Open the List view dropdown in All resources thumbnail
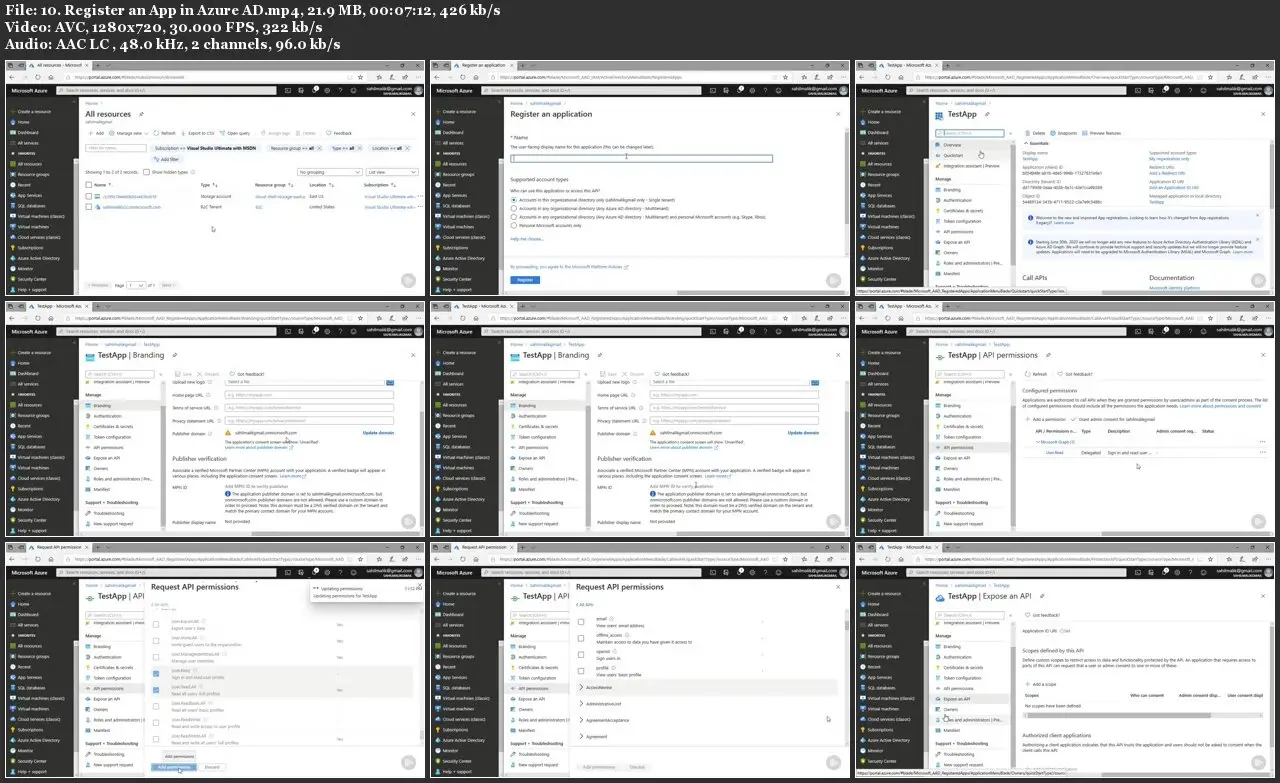 pyautogui.click(x=393, y=172)
